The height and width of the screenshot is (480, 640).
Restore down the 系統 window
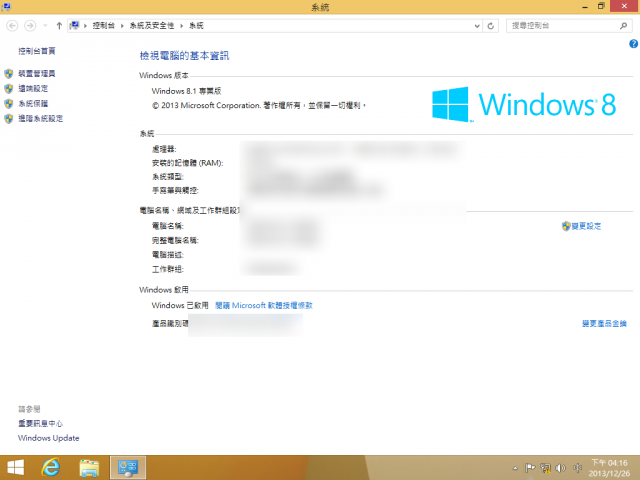(x=601, y=7)
